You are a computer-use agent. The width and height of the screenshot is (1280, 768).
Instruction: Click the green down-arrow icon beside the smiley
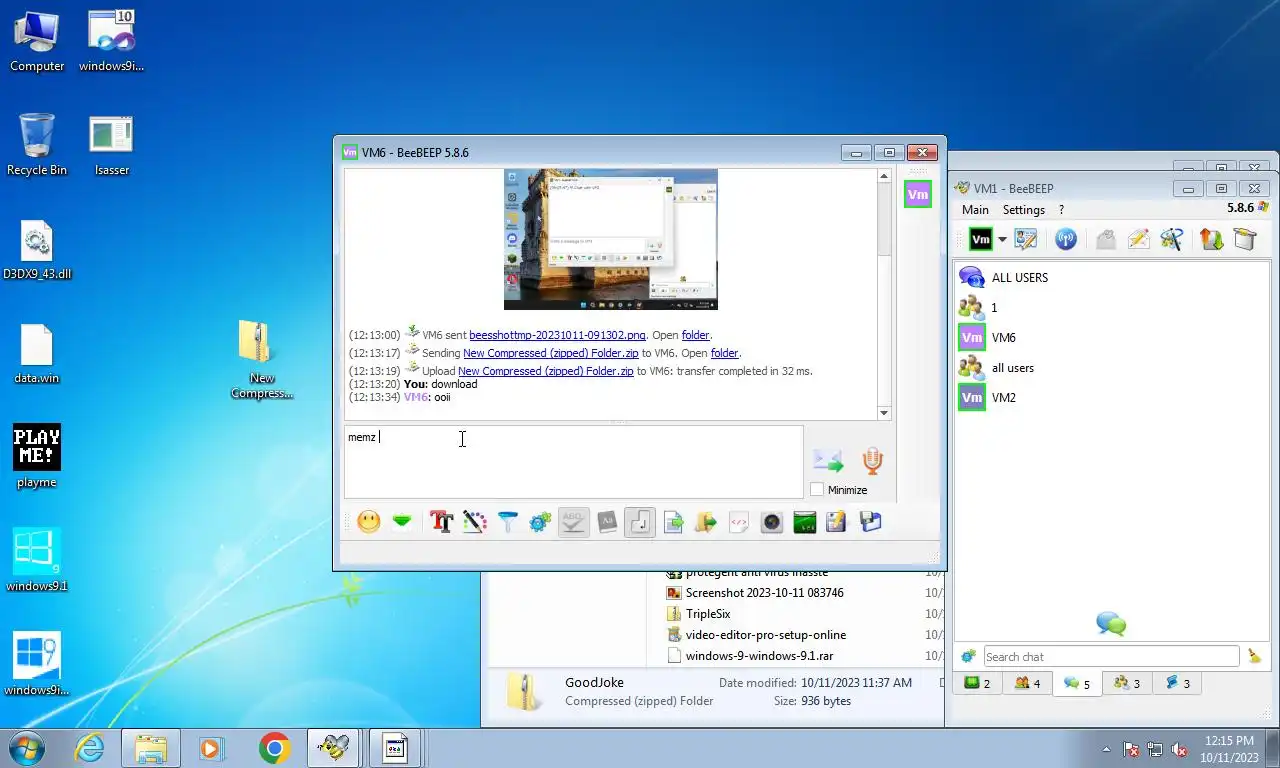tap(402, 522)
